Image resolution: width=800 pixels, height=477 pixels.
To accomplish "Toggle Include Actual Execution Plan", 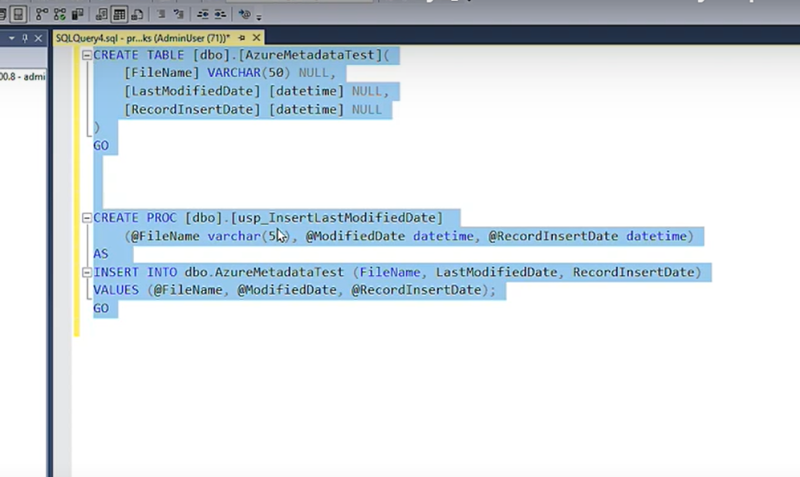I will coord(43,15).
